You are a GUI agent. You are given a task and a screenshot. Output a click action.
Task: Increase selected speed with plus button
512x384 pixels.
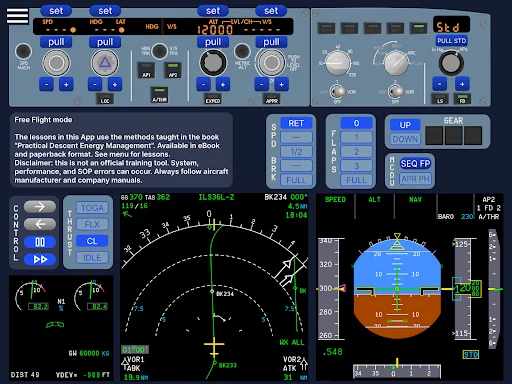point(66,84)
